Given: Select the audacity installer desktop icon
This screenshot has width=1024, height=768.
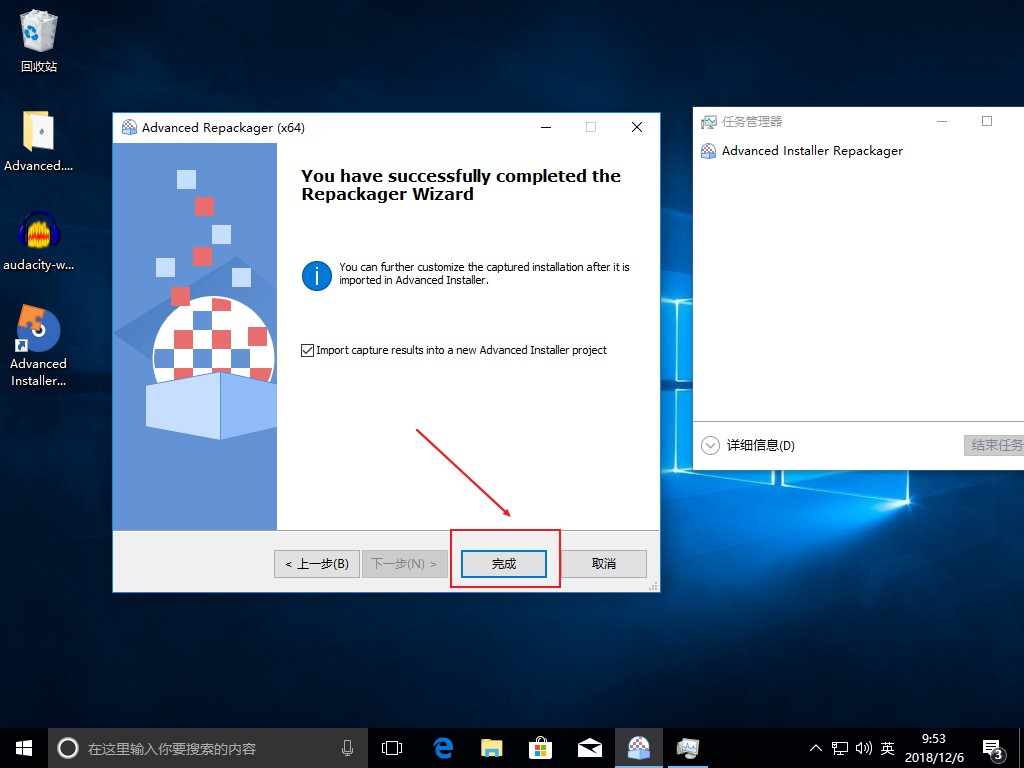Looking at the screenshot, I should 39,240.
